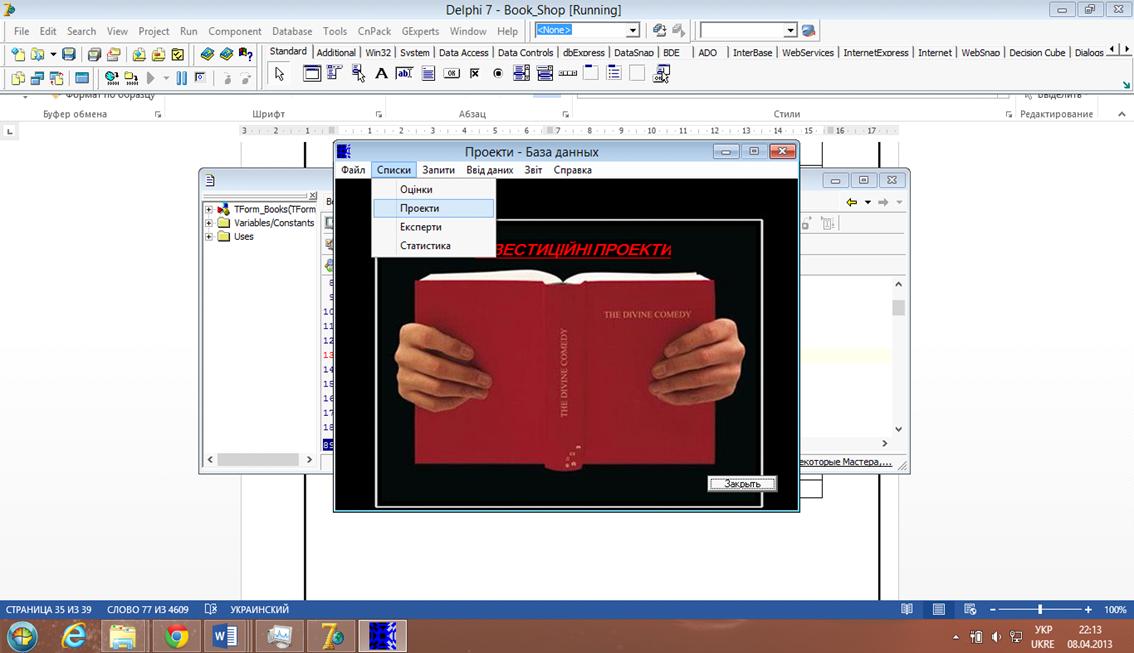The width and height of the screenshot is (1134, 653).
Task: Select the arrow pointer tool in palette
Action: pos(280,74)
